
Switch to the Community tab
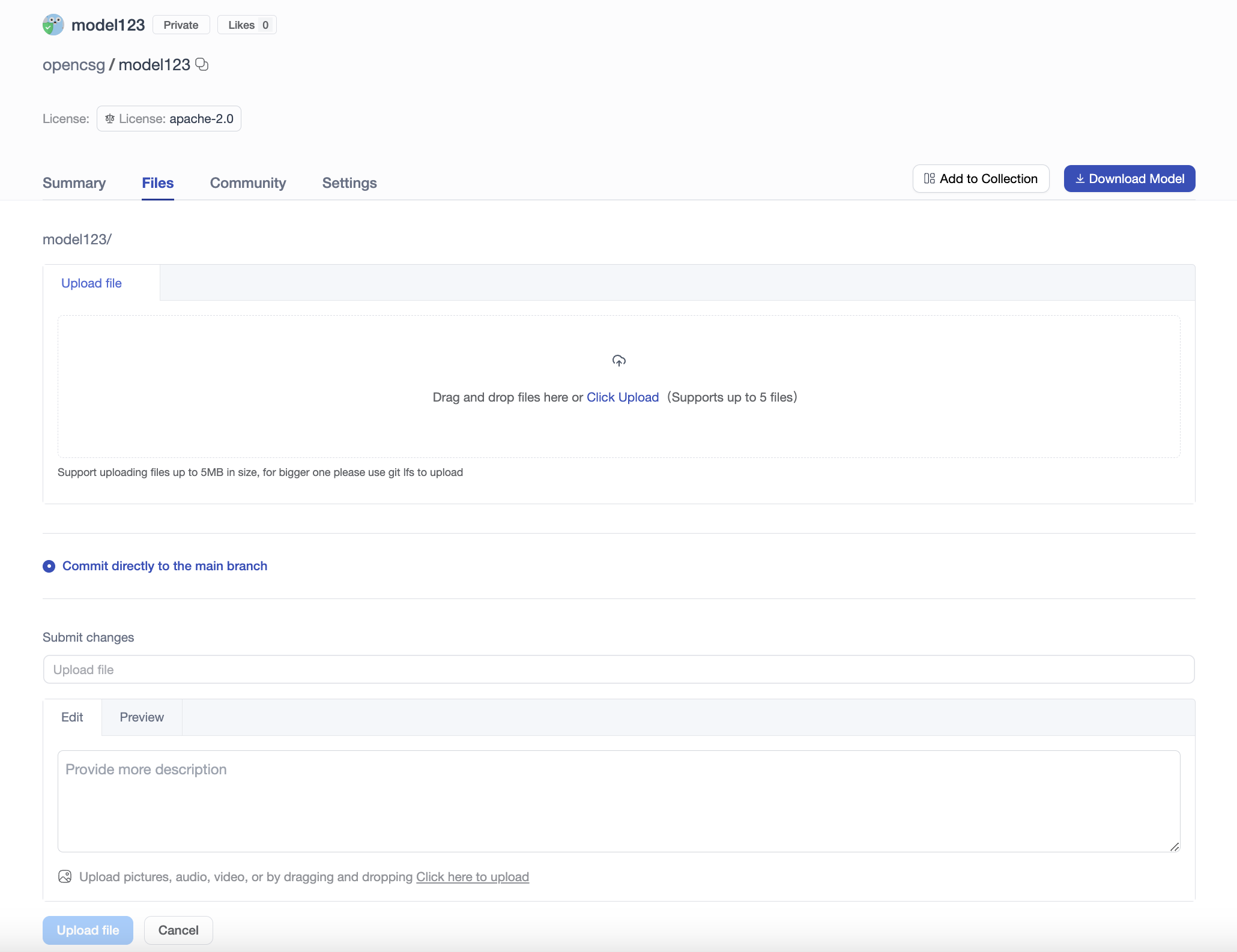(247, 183)
